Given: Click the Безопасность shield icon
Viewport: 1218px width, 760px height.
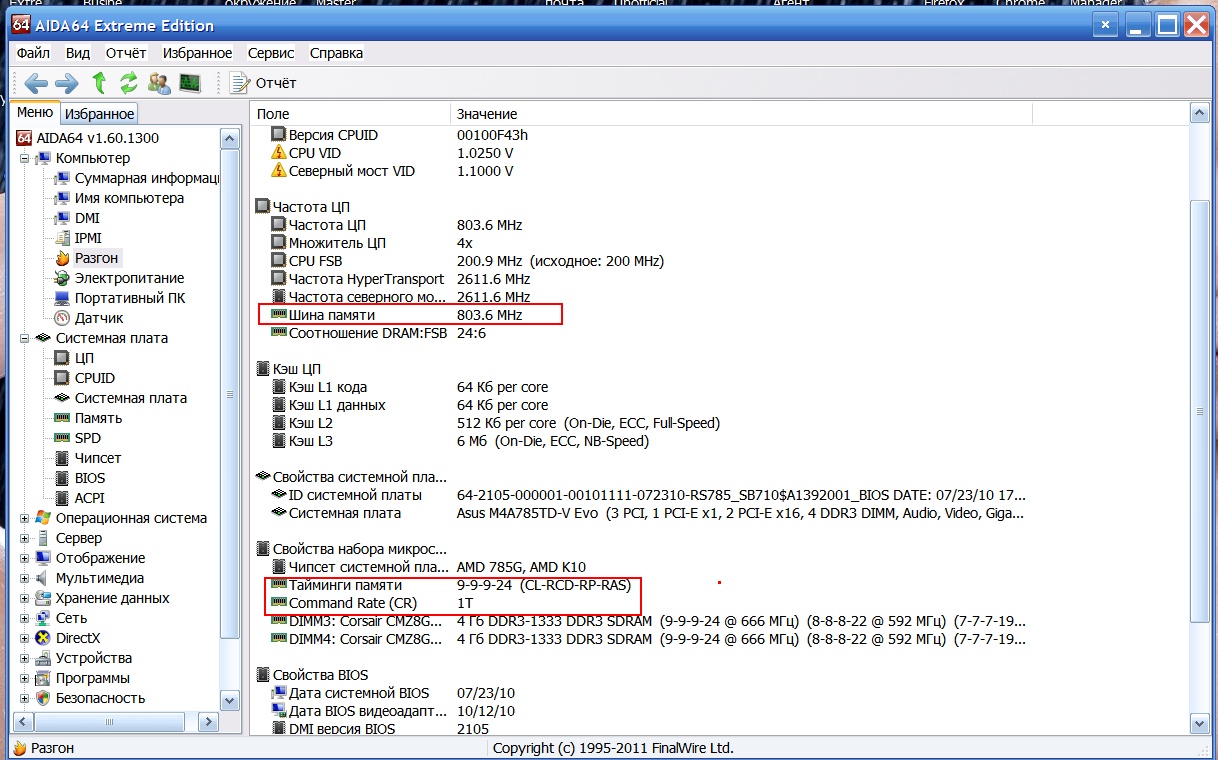Looking at the screenshot, I should pos(43,698).
